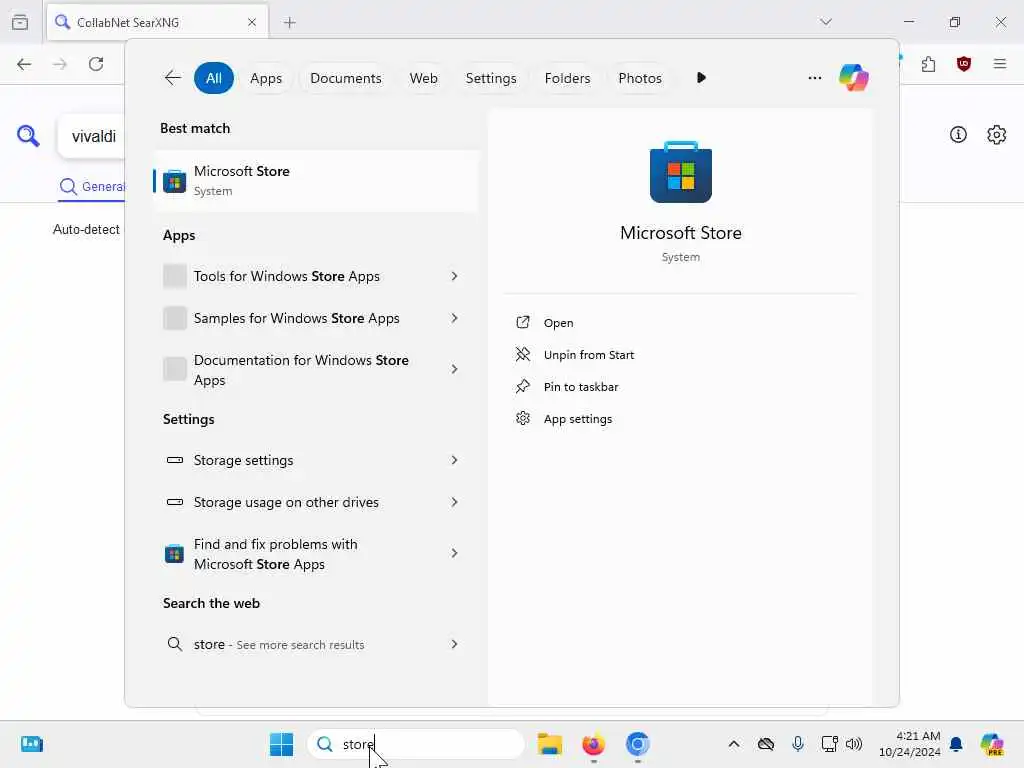Image resolution: width=1024 pixels, height=768 pixels.
Task: Expand store web search chevron
Action: [455, 645]
